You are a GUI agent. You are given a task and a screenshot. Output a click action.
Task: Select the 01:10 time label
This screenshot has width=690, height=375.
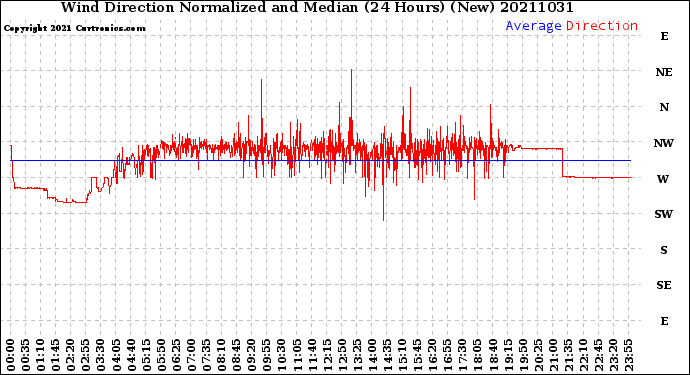pos(41,355)
